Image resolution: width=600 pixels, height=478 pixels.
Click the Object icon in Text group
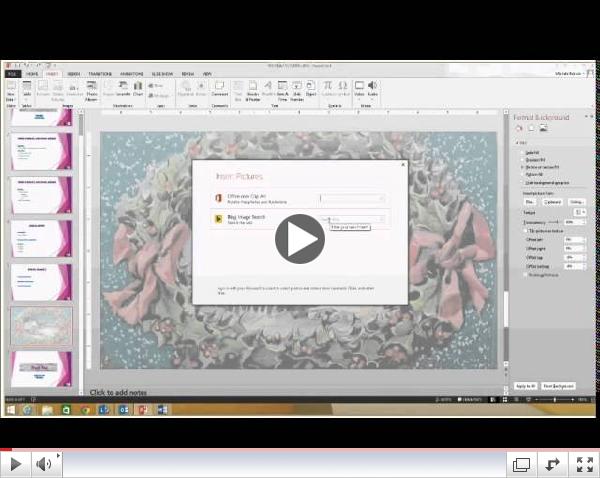[311, 89]
